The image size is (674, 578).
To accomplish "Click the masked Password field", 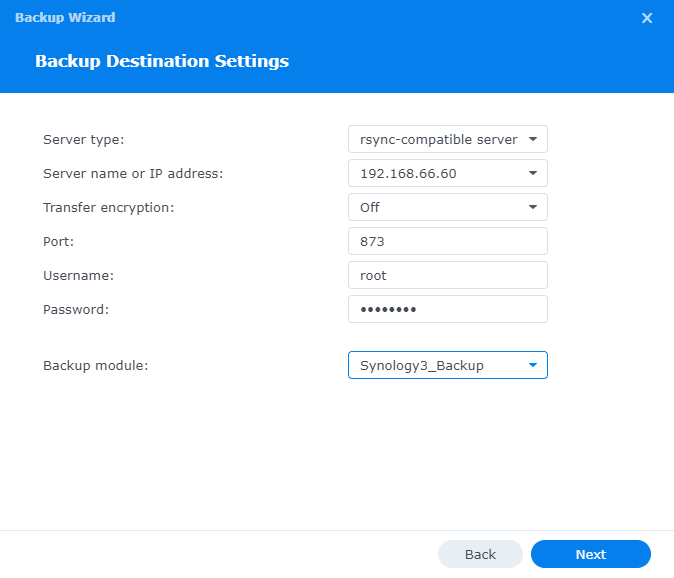I will point(447,310).
